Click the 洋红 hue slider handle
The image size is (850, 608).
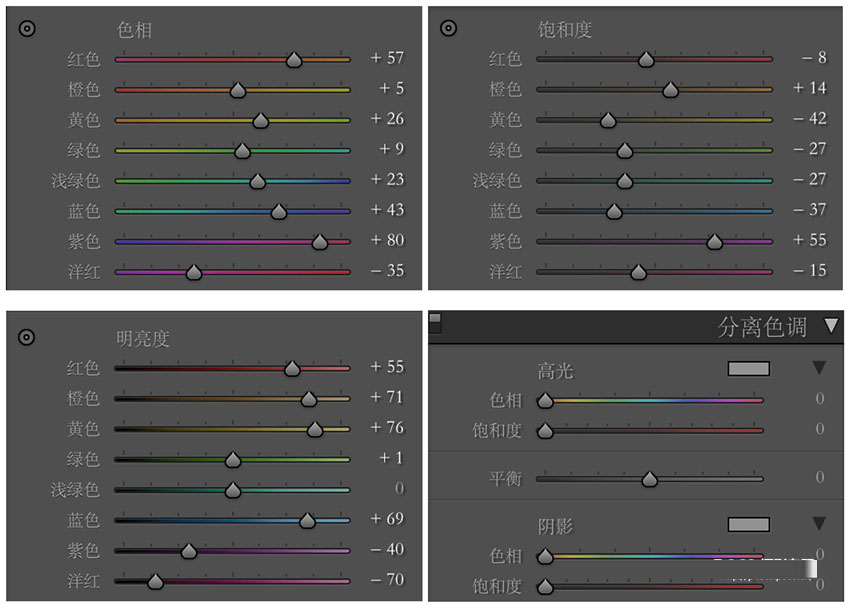click(x=194, y=272)
